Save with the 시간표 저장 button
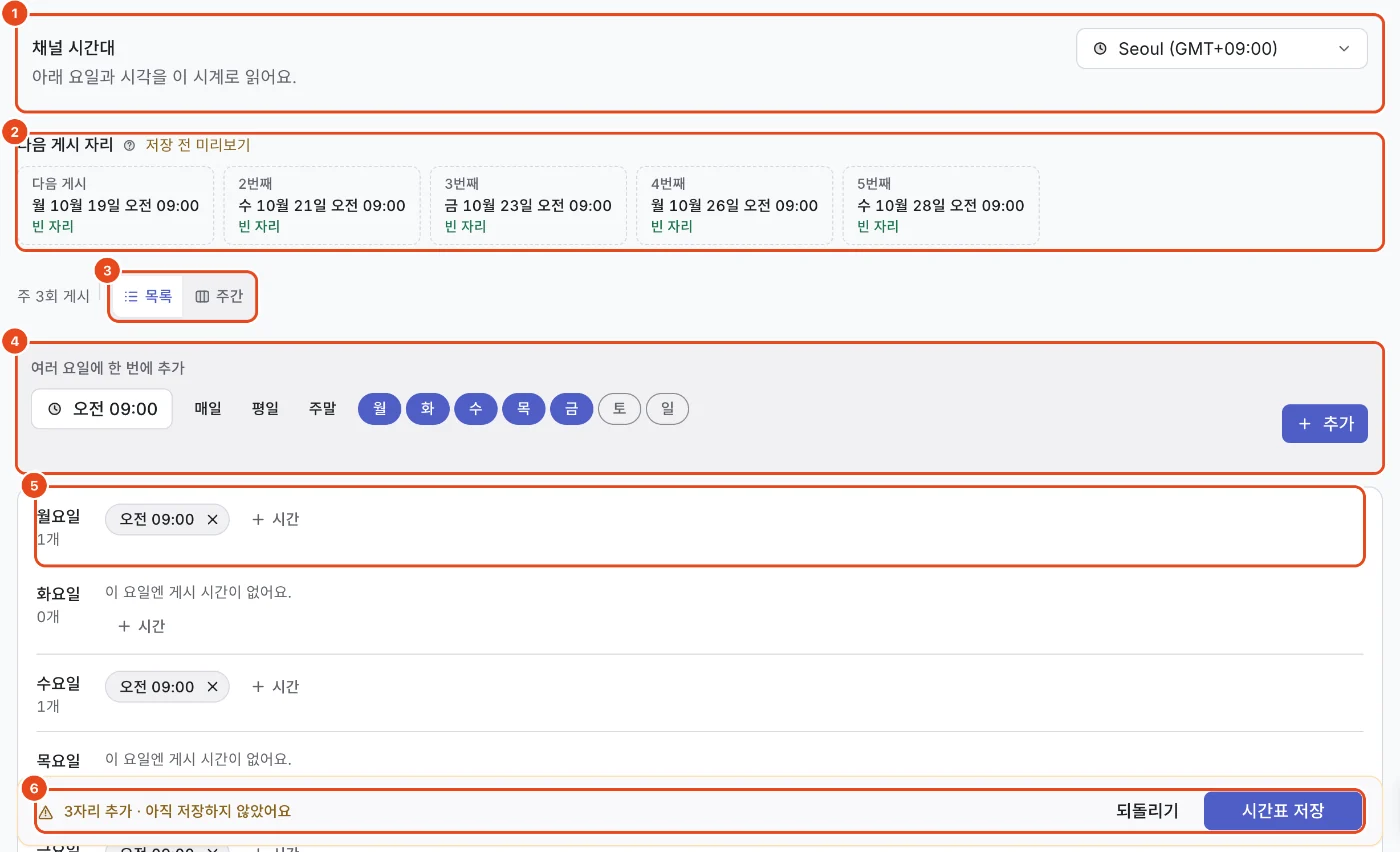The width and height of the screenshot is (1400, 852). pos(1283,811)
